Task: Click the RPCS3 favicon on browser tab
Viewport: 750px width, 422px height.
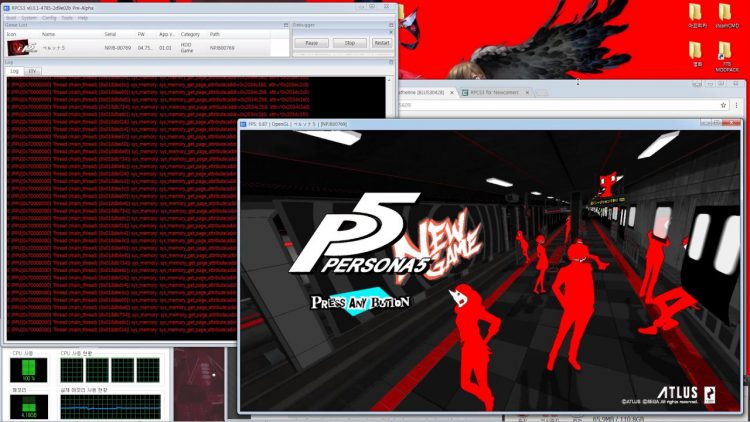Action: coord(466,91)
